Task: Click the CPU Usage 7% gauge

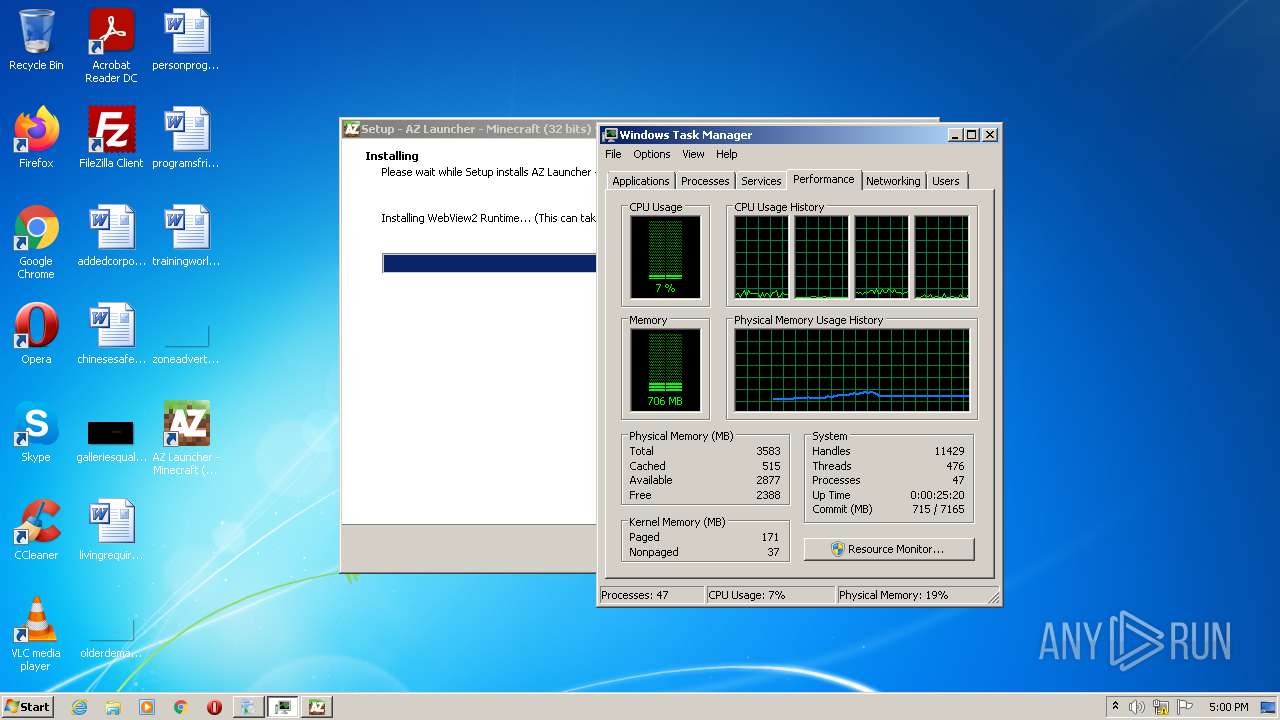Action: (665, 257)
